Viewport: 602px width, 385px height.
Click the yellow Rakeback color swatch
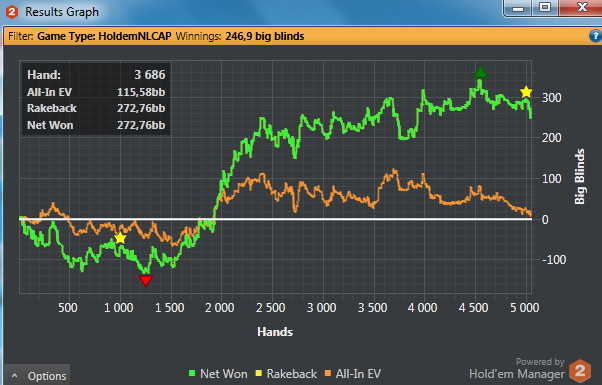click(259, 373)
